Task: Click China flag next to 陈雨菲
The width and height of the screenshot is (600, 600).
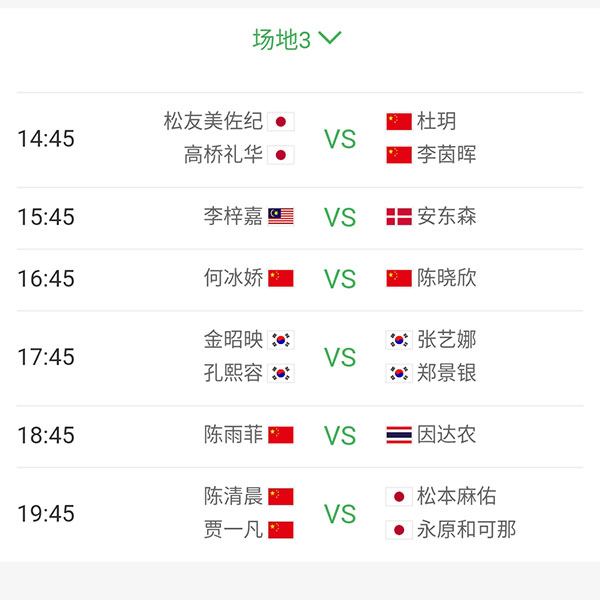Action: 281,435
